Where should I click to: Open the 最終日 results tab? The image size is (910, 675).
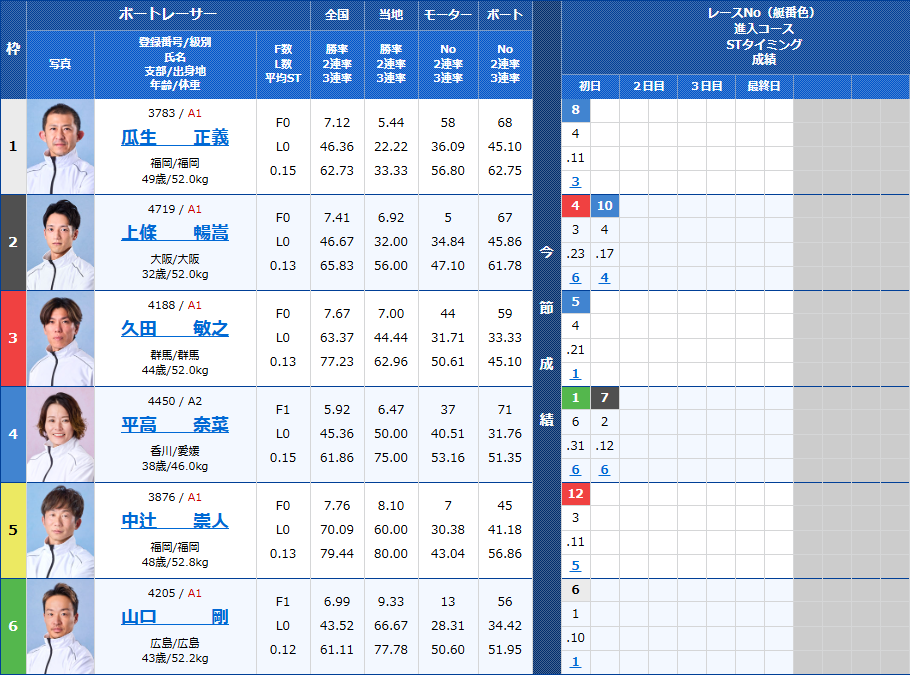[x=766, y=86]
